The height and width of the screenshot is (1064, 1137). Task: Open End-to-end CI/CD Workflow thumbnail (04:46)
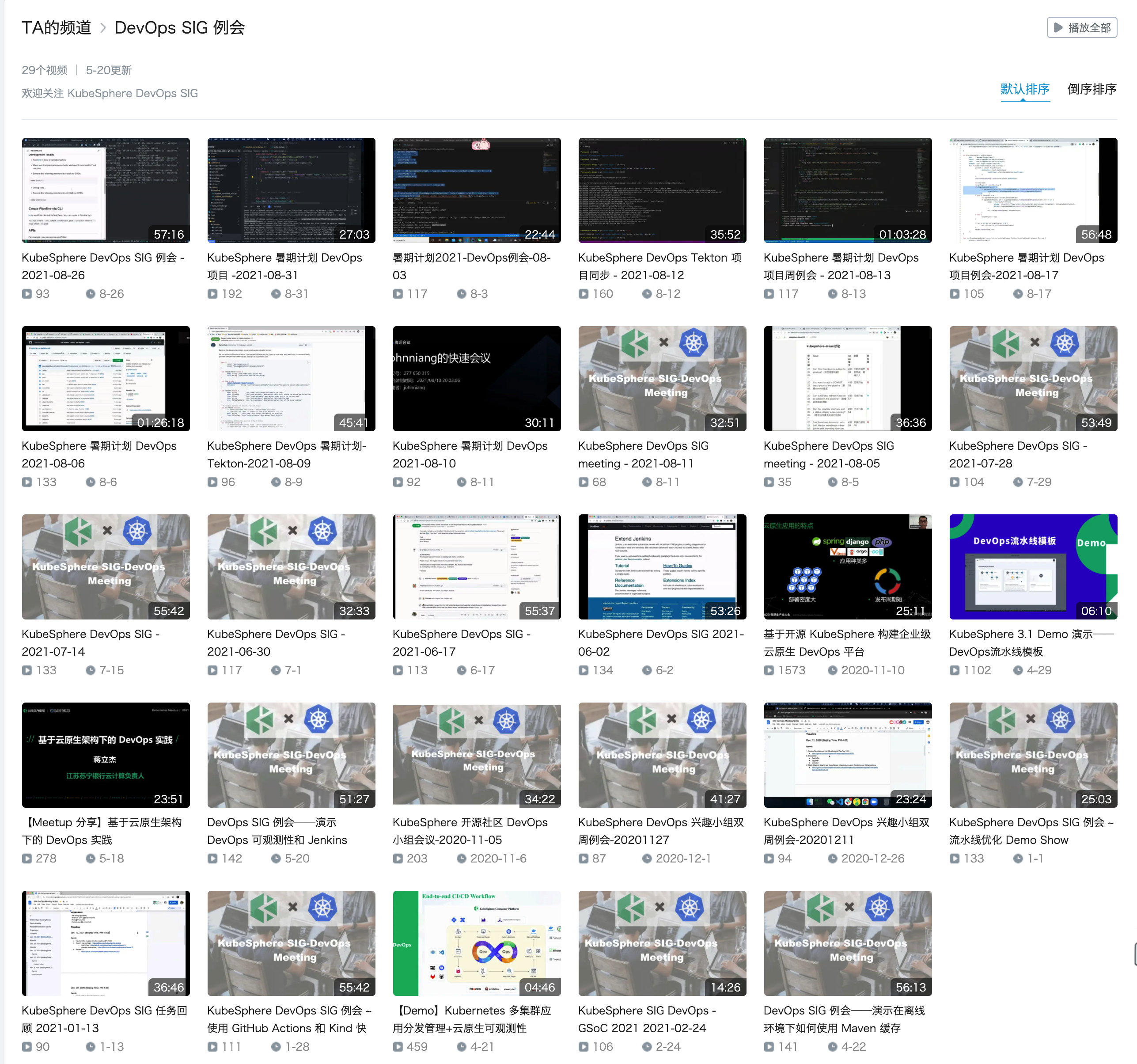(477, 943)
